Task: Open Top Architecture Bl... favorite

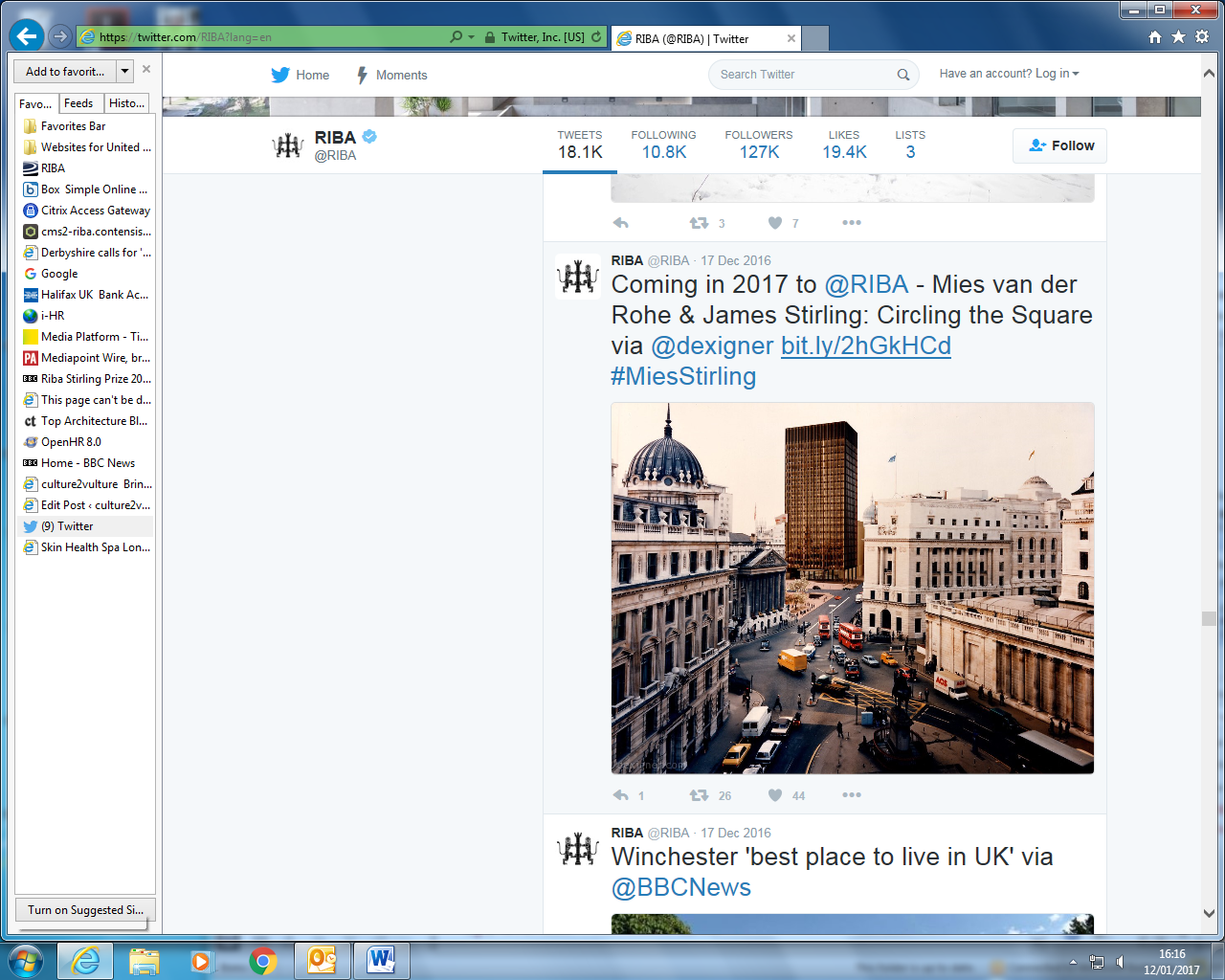Action: [84, 421]
